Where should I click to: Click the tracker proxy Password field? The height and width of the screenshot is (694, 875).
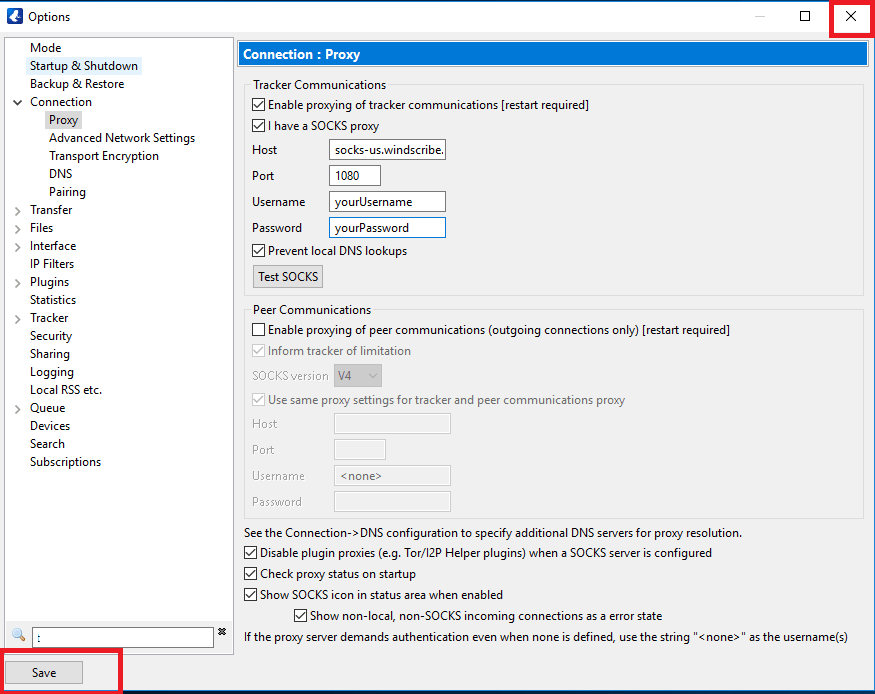(x=387, y=228)
